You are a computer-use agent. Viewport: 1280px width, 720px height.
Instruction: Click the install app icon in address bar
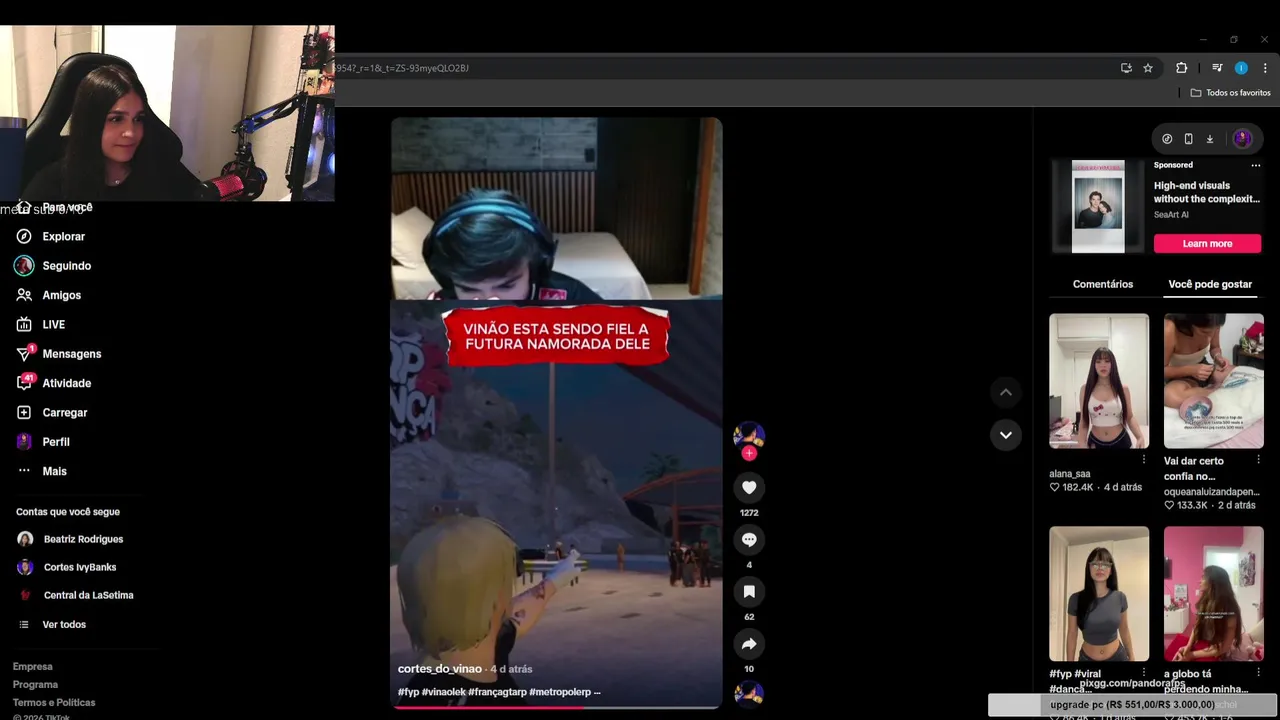point(1126,68)
